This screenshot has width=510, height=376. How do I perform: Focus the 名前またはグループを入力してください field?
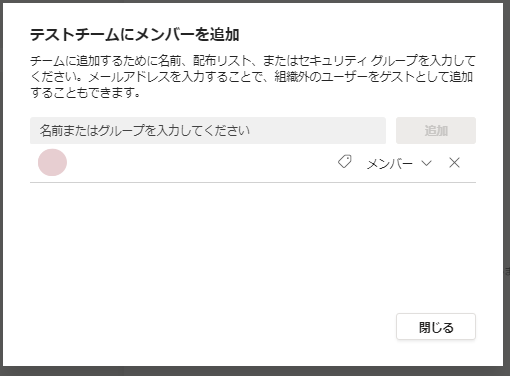point(208,130)
